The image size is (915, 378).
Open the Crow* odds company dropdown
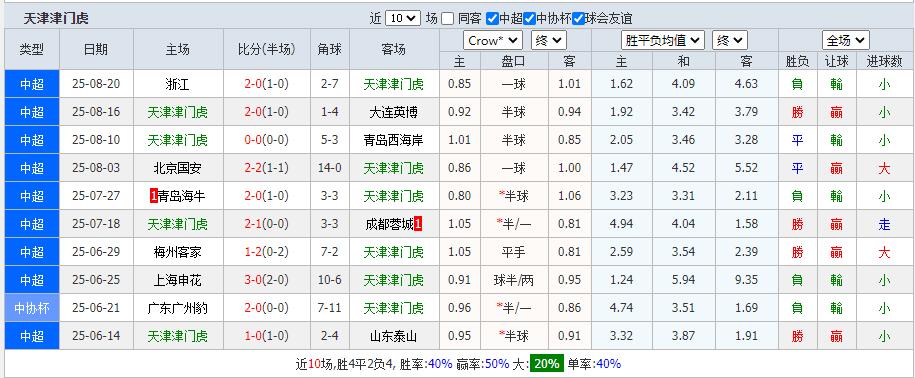[493, 40]
